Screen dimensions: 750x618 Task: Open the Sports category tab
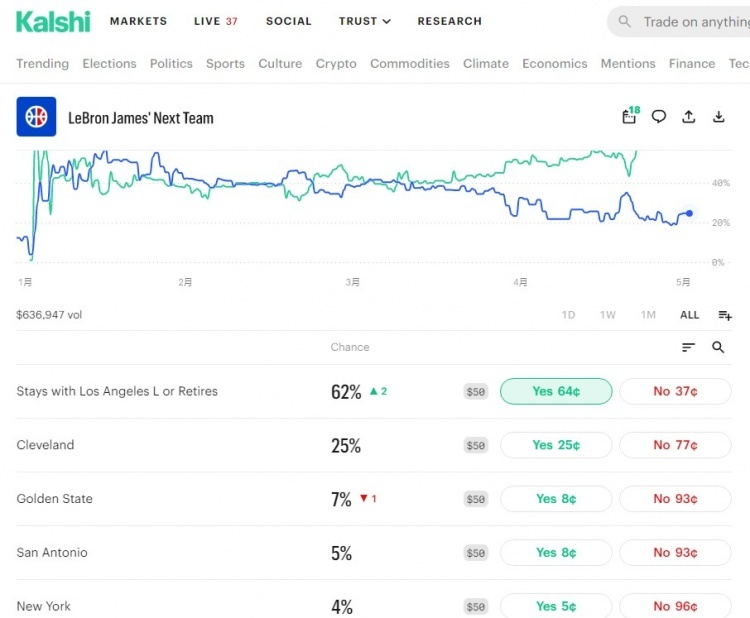pos(225,64)
